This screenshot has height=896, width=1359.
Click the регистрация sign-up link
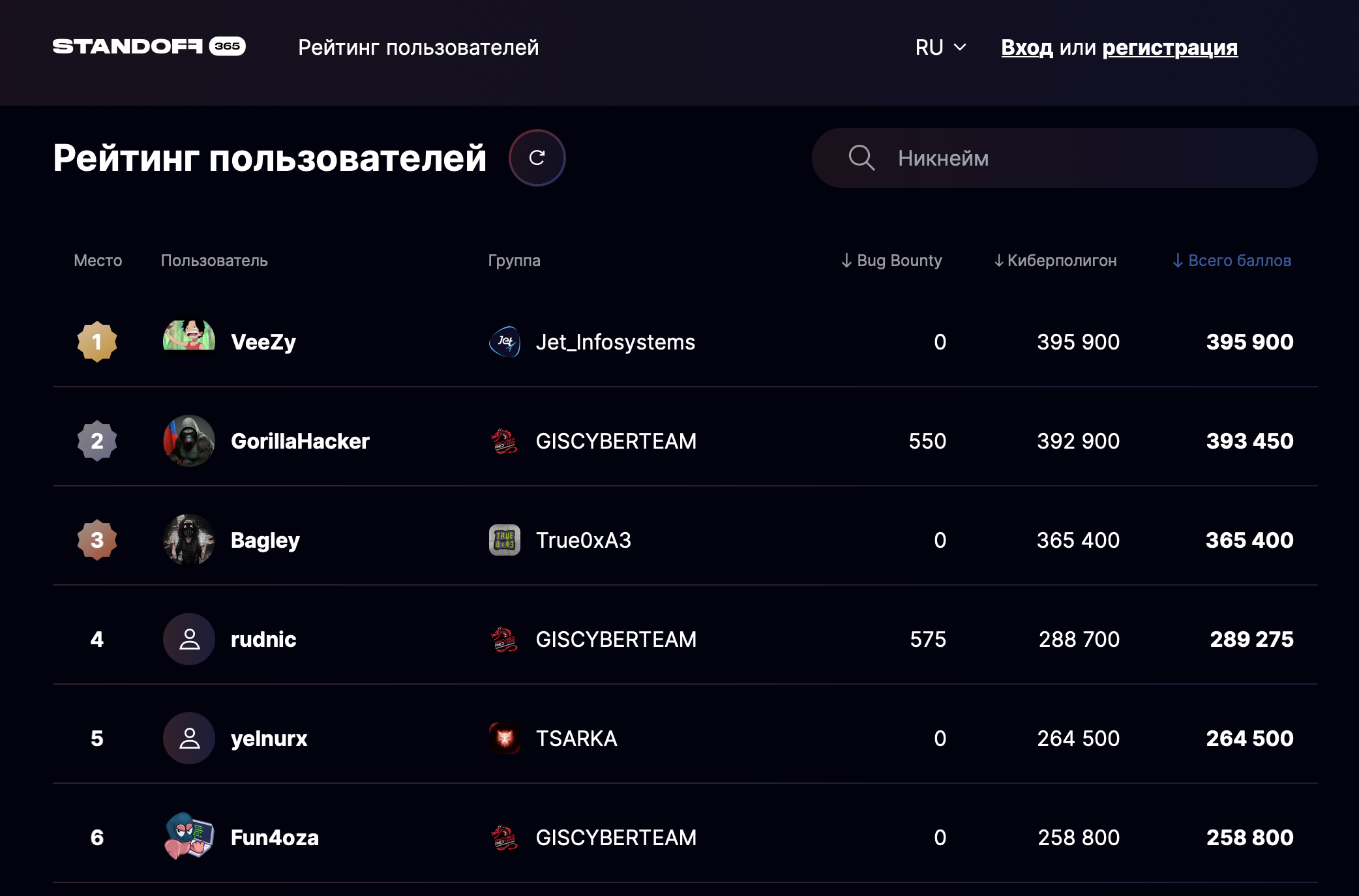click(1169, 48)
